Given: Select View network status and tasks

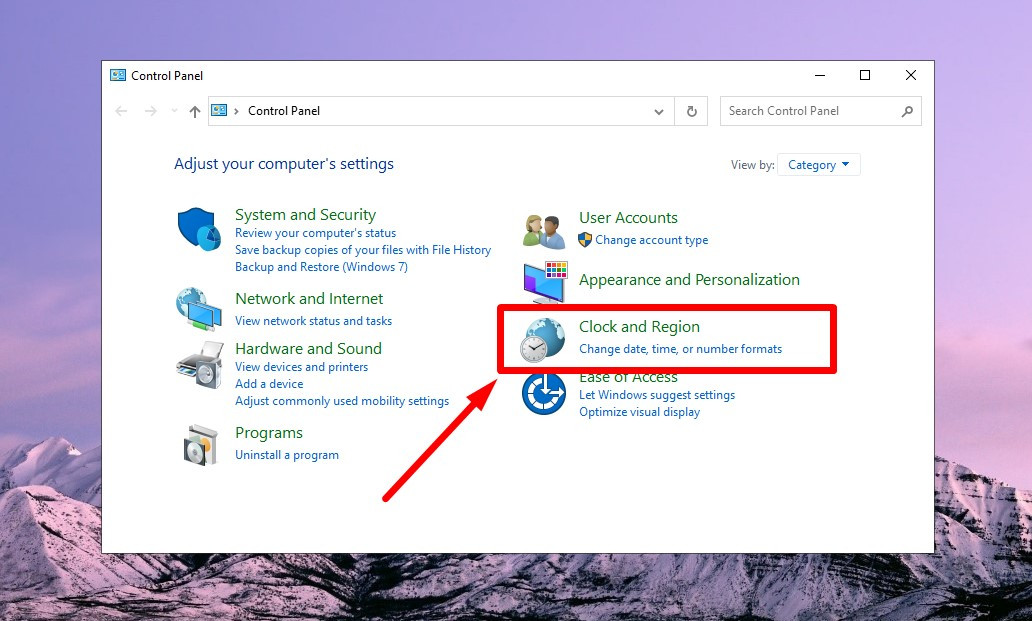Looking at the screenshot, I should pos(313,320).
